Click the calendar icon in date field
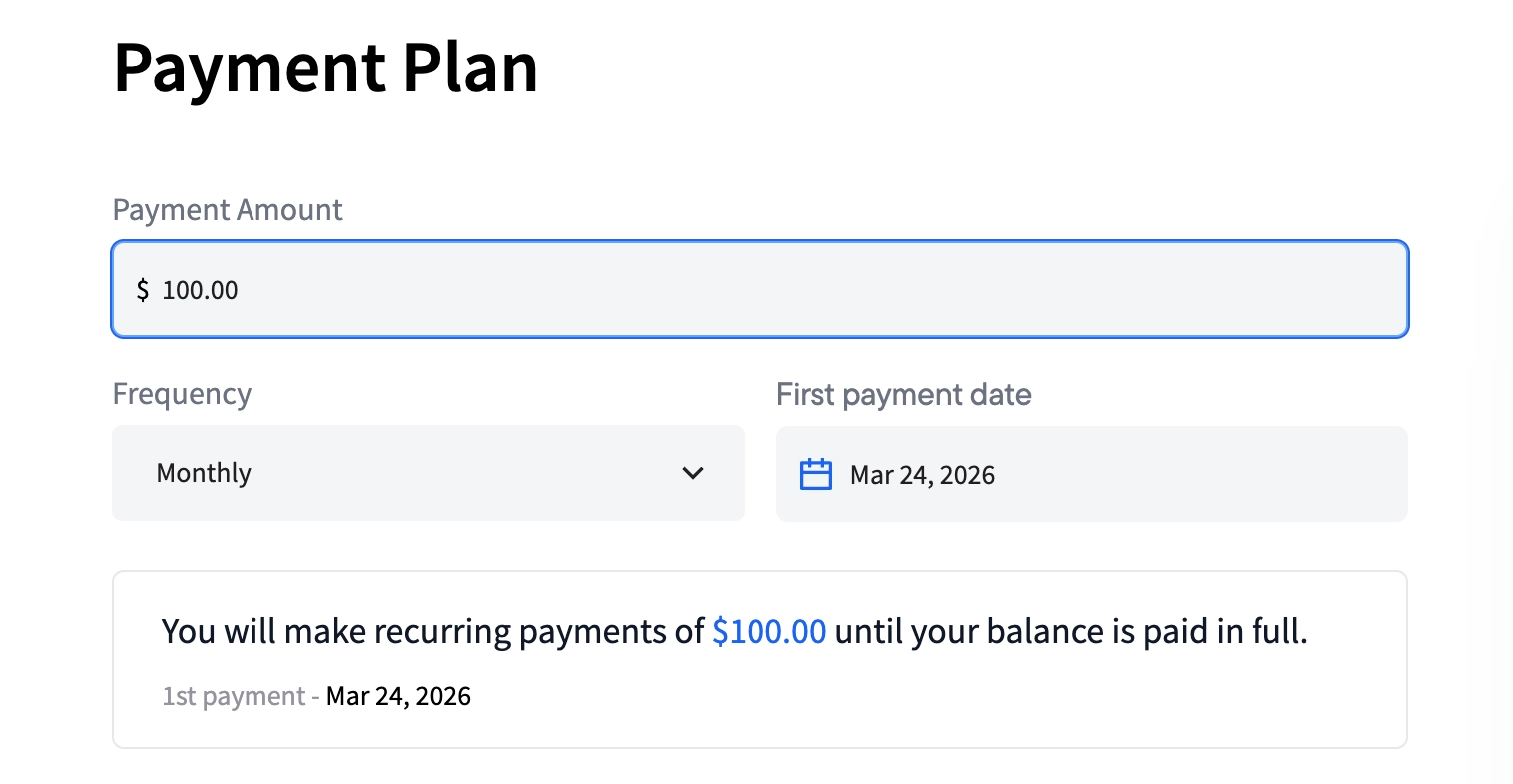The image size is (1513, 784). coord(816,474)
